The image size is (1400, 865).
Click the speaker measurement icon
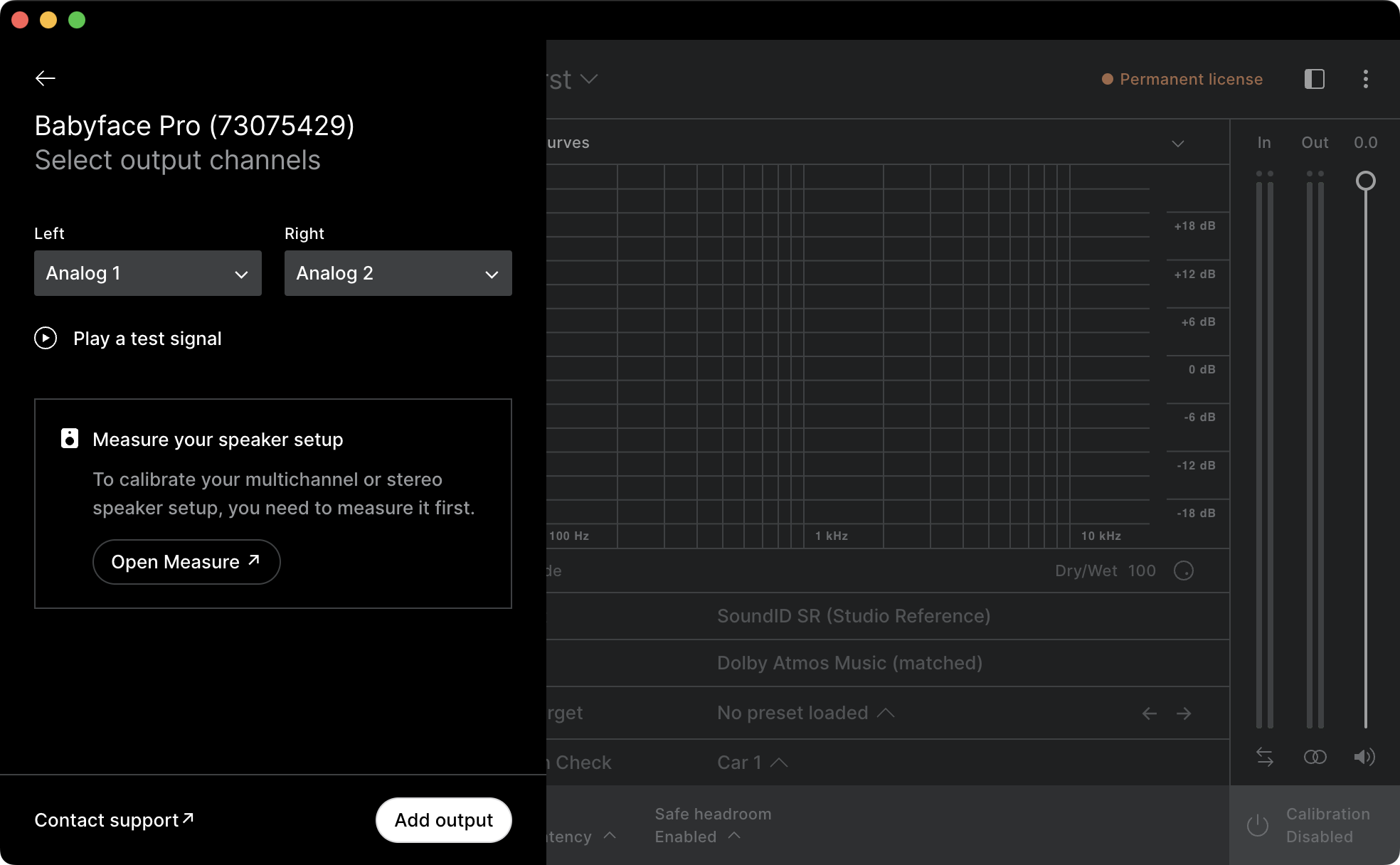tap(69, 438)
